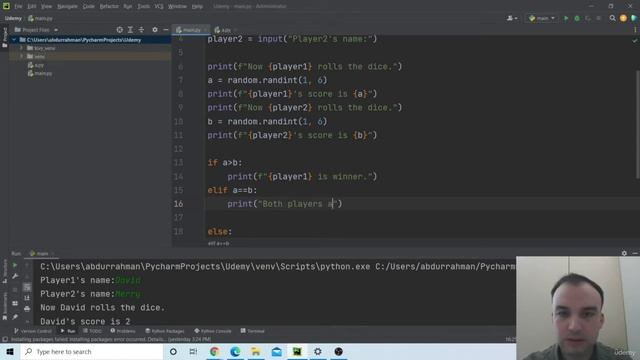The height and width of the screenshot is (360, 640).
Task: Select main.py in the project tree
Action: click(40, 73)
